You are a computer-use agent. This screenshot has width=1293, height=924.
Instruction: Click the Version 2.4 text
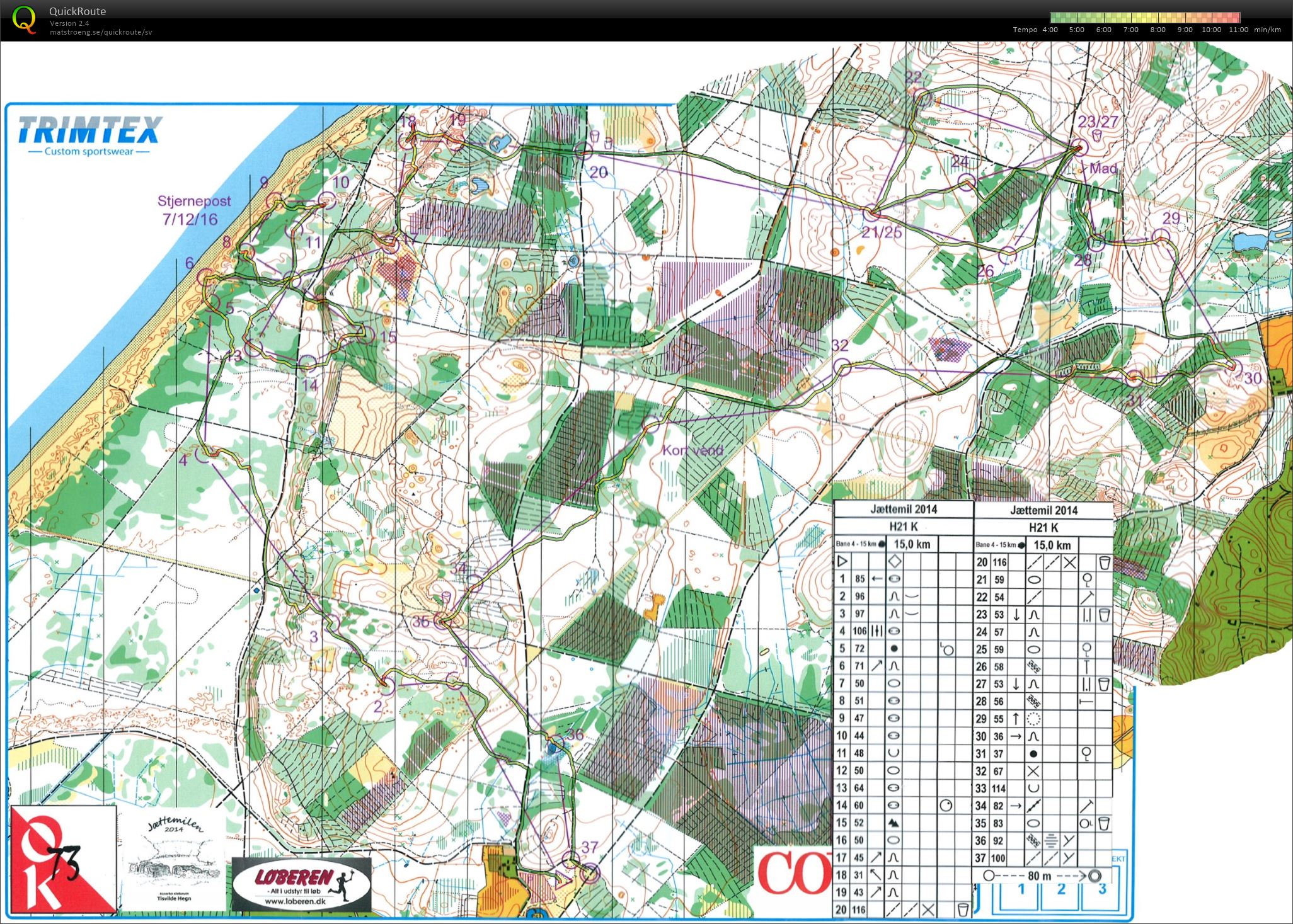click(69, 23)
